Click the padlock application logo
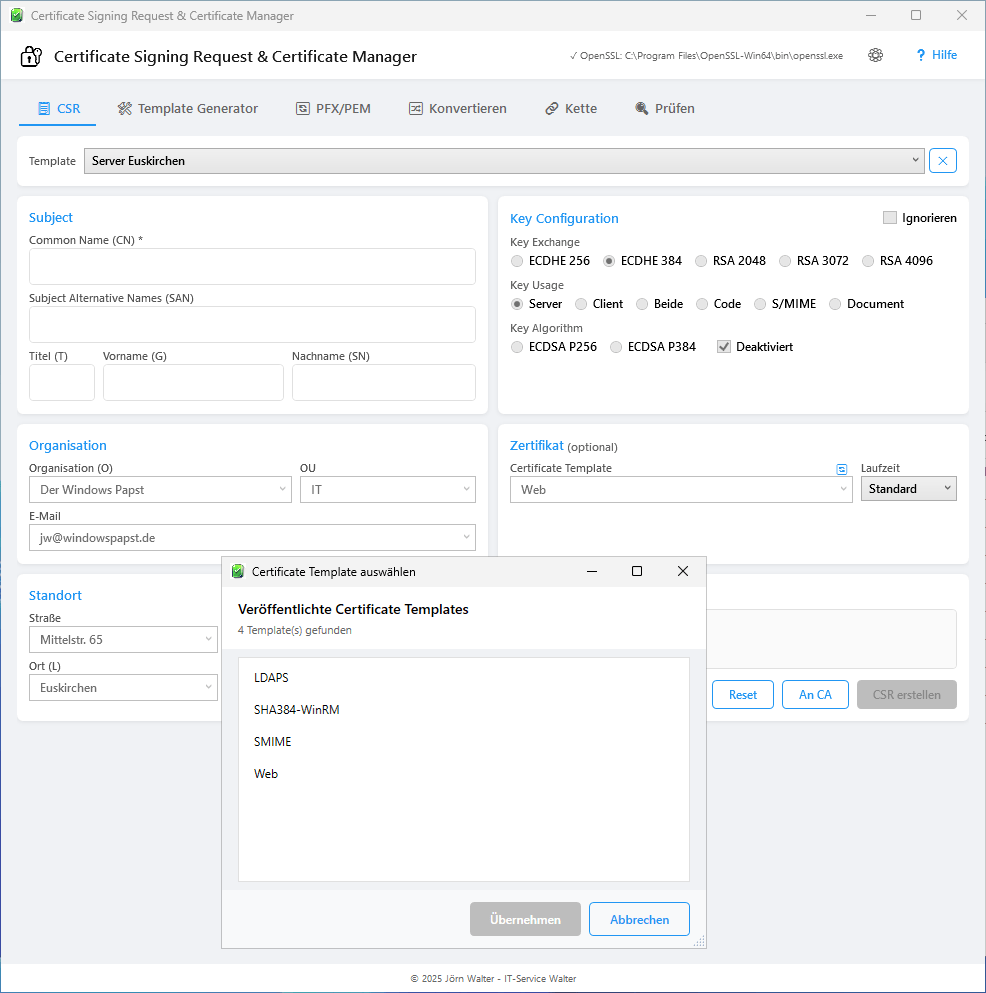Image resolution: width=986 pixels, height=993 pixels. 30,56
